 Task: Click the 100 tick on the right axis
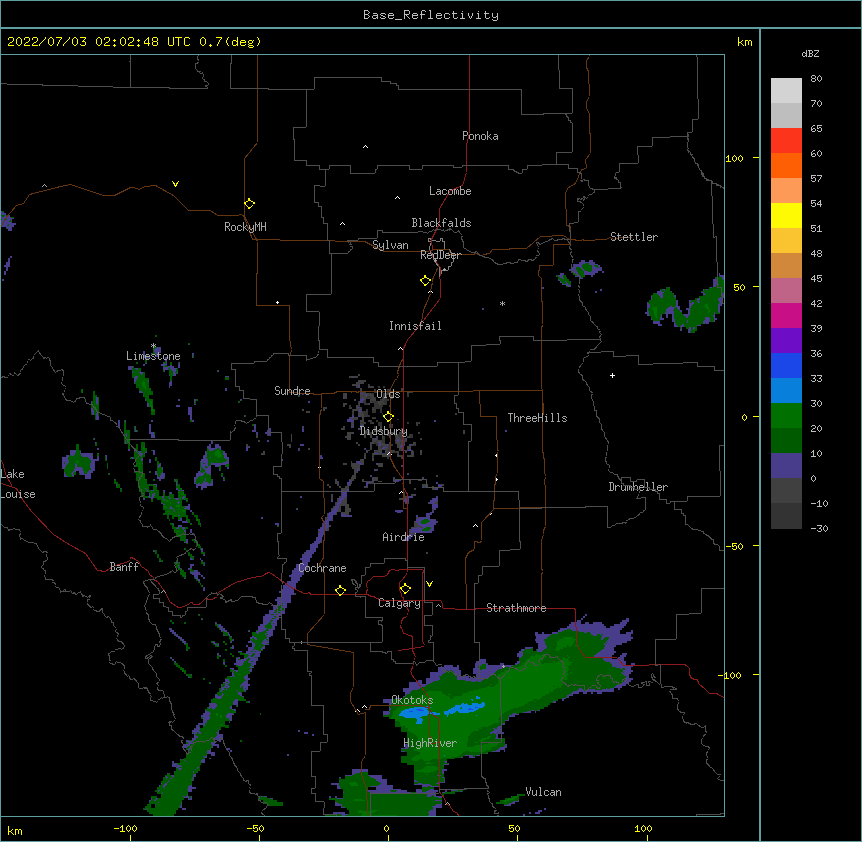734,158
